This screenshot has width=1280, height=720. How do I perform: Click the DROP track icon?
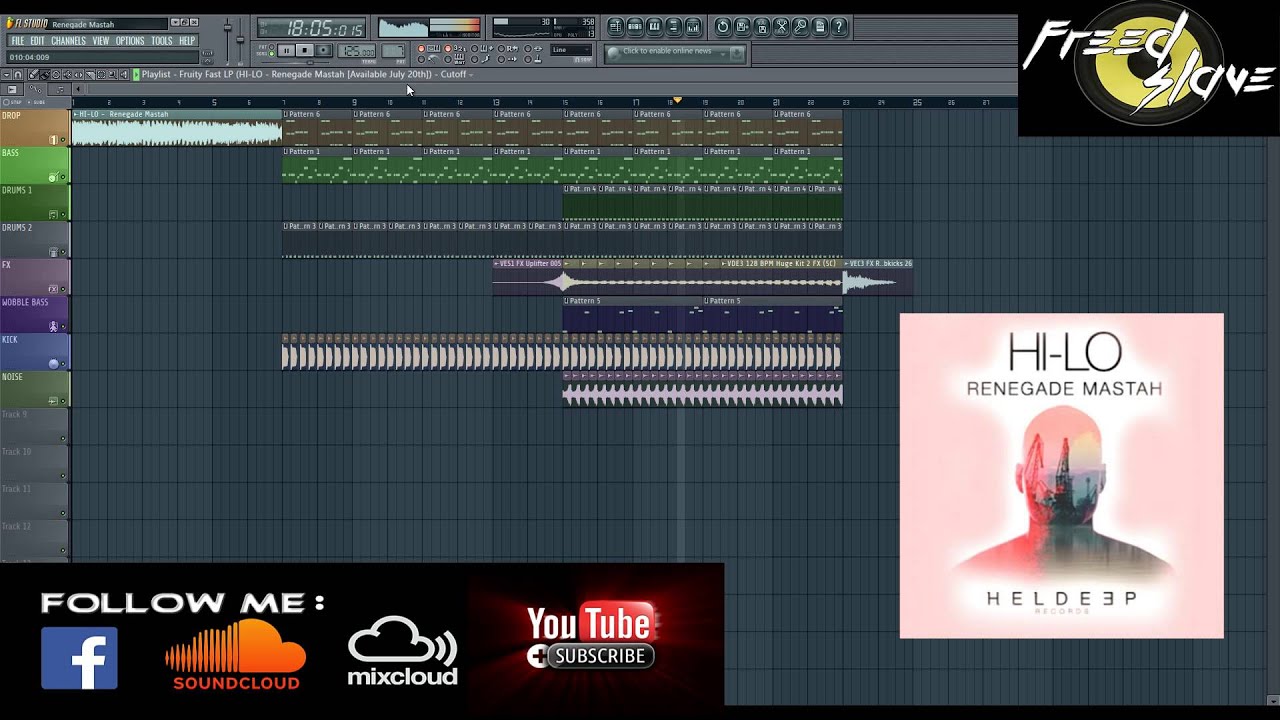[x=53, y=140]
